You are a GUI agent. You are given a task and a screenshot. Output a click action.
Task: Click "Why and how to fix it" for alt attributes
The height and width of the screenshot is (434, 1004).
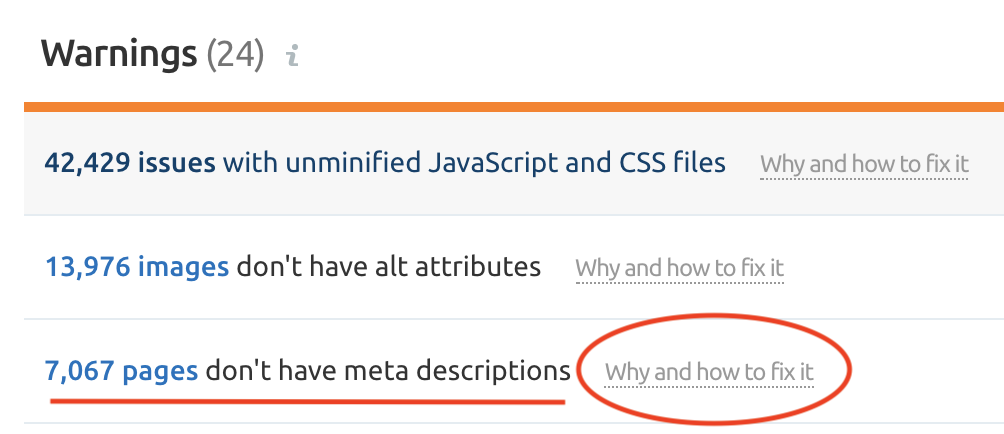pyautogui.click(x=679, y=268)
